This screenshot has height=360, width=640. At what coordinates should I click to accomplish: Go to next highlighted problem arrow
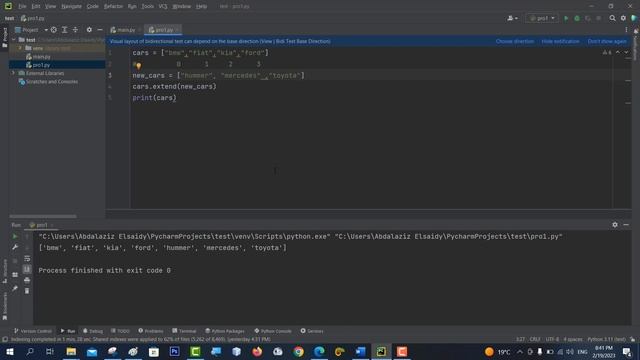[x=626, y=53]
